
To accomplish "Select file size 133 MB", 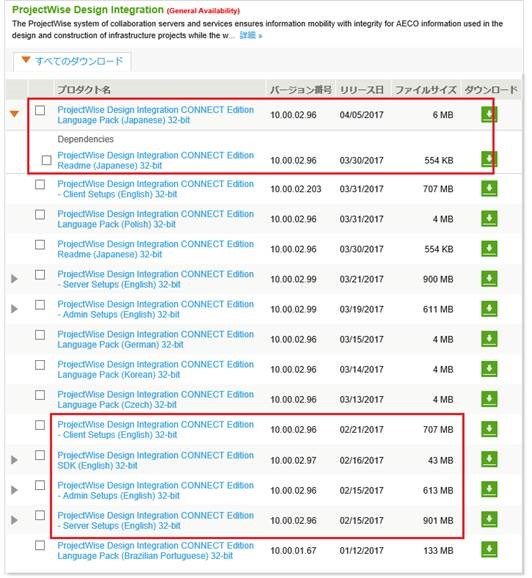I will [x=438, y=551].
